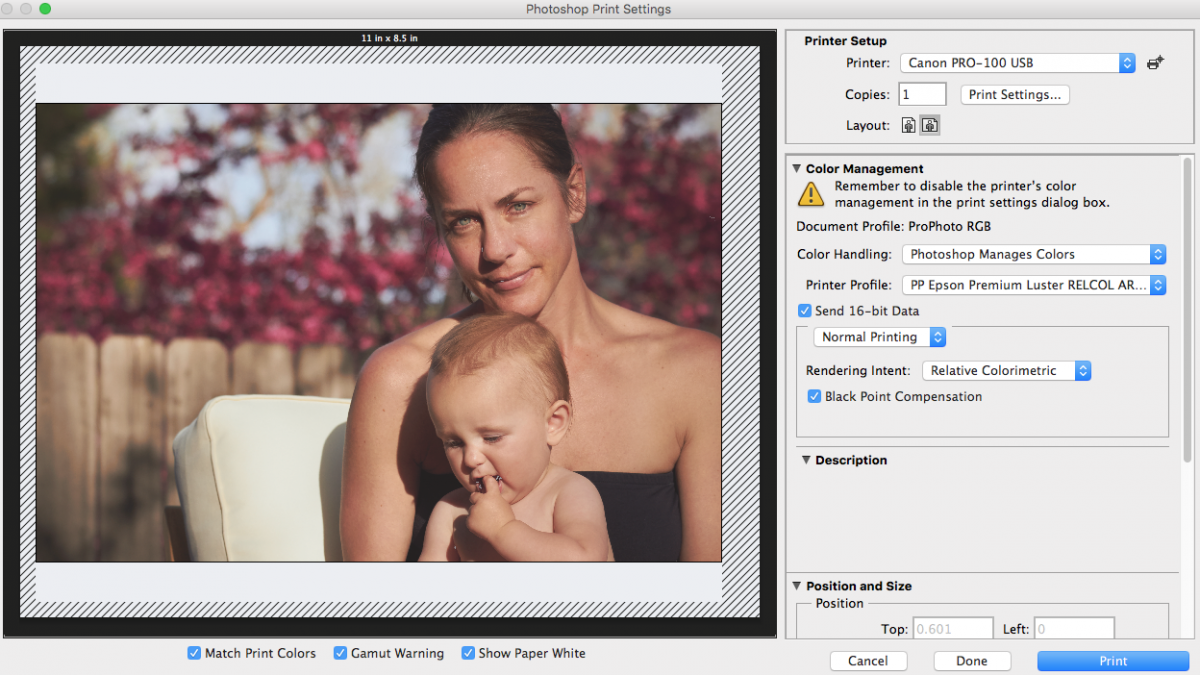Screen dimensions: 1200x675
Task: Open the Normal Printing mode dropdown
Action: 880,337
